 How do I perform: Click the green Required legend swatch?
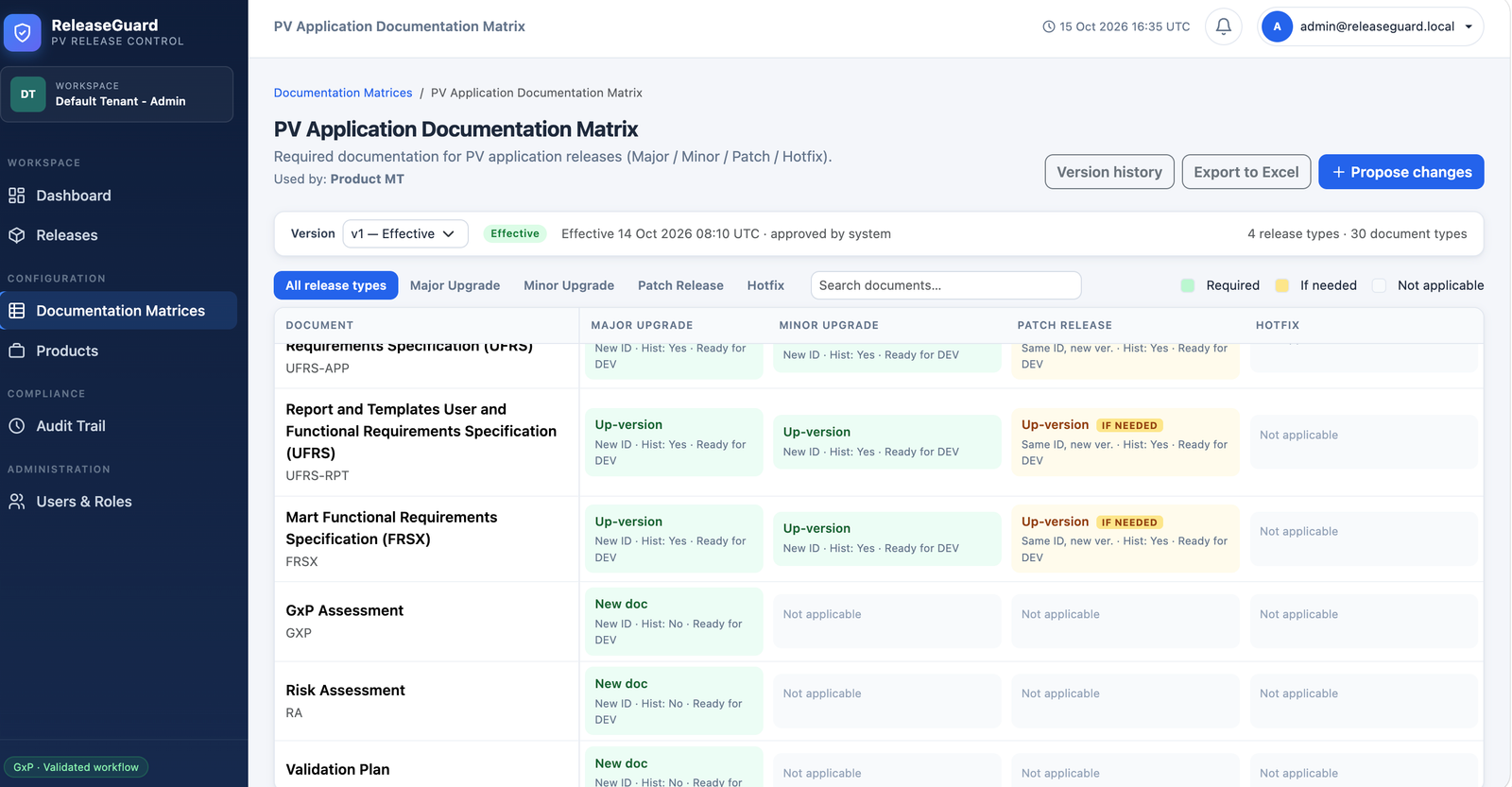pos(1188,285)
